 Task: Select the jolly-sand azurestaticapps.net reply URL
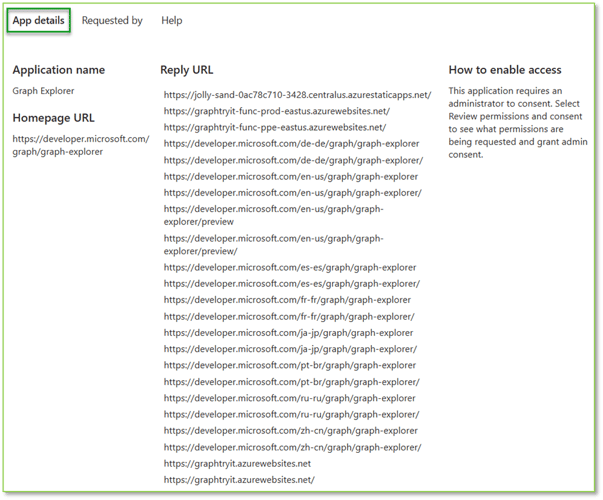(297, 95)
